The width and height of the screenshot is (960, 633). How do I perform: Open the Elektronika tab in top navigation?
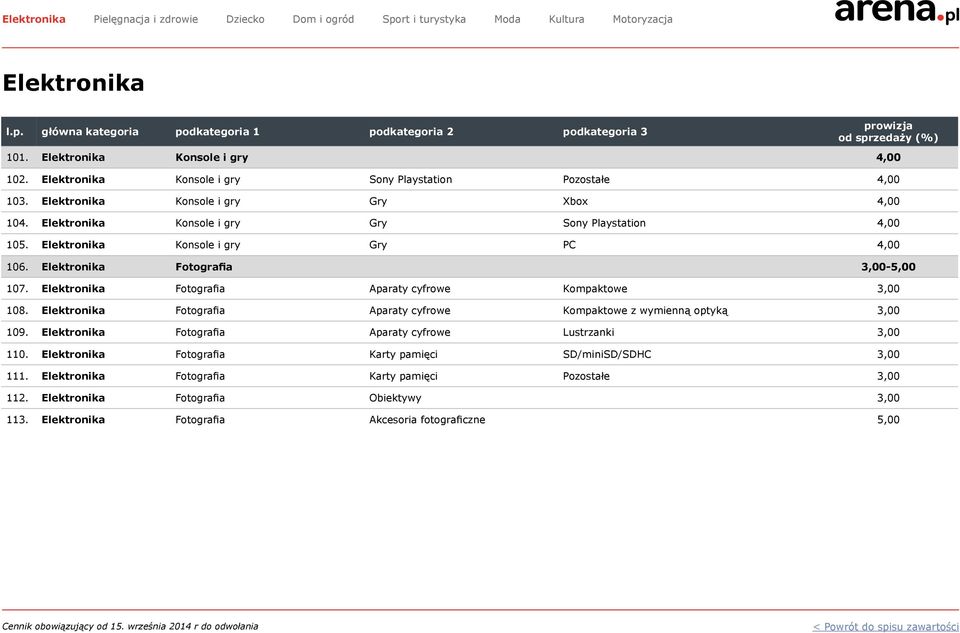34,19
